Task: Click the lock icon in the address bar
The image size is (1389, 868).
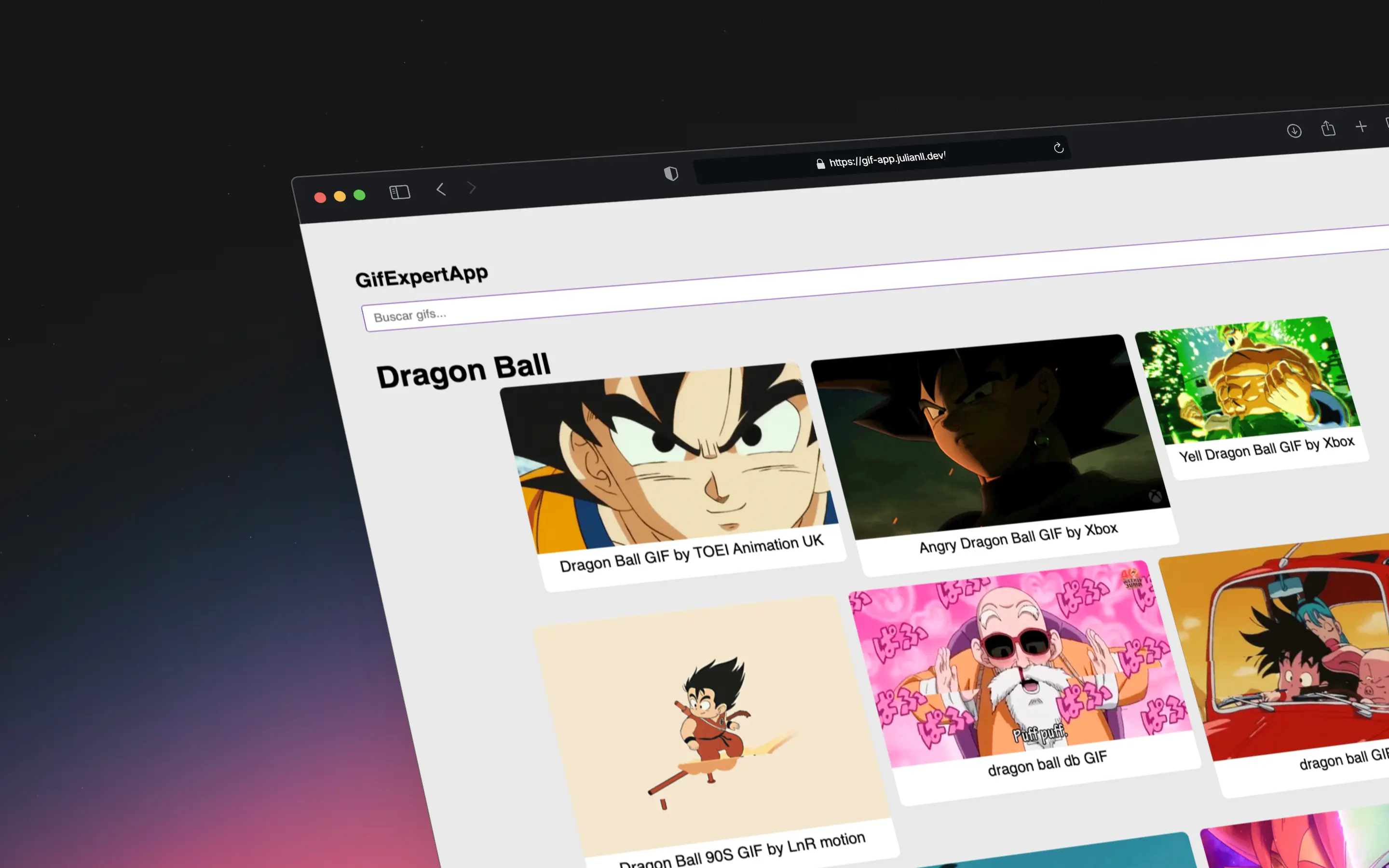Action: [821, 163]
